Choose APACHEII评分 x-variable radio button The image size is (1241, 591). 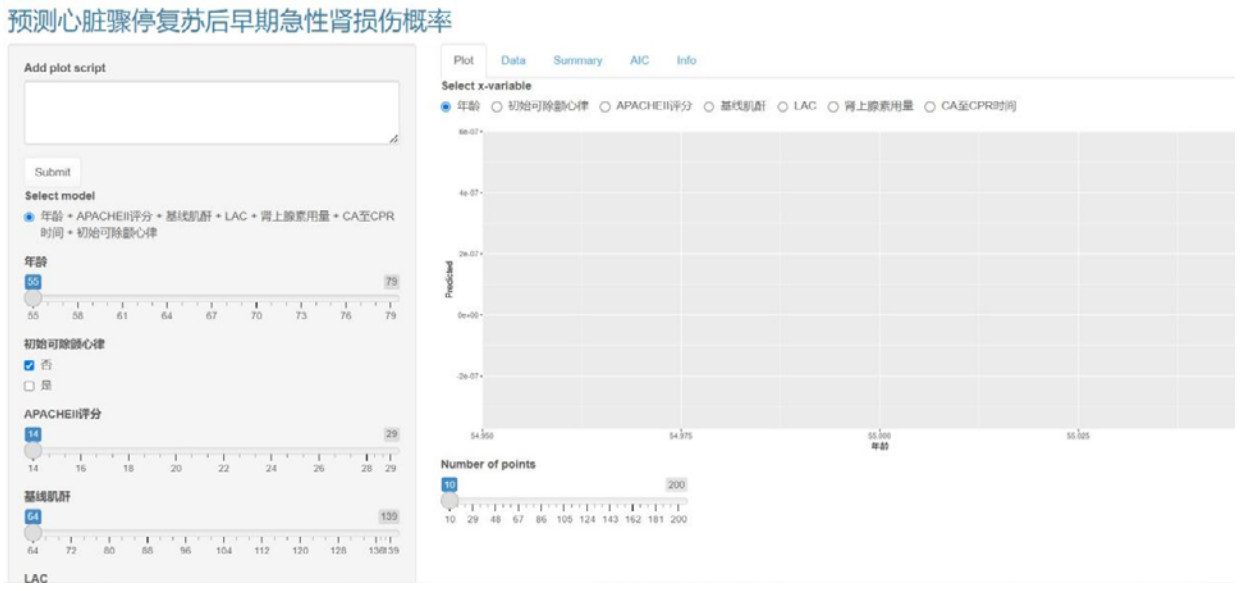[605, 106]
